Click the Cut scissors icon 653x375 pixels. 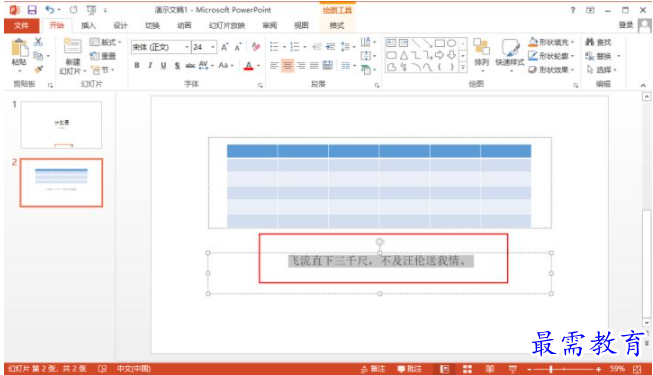38,42
